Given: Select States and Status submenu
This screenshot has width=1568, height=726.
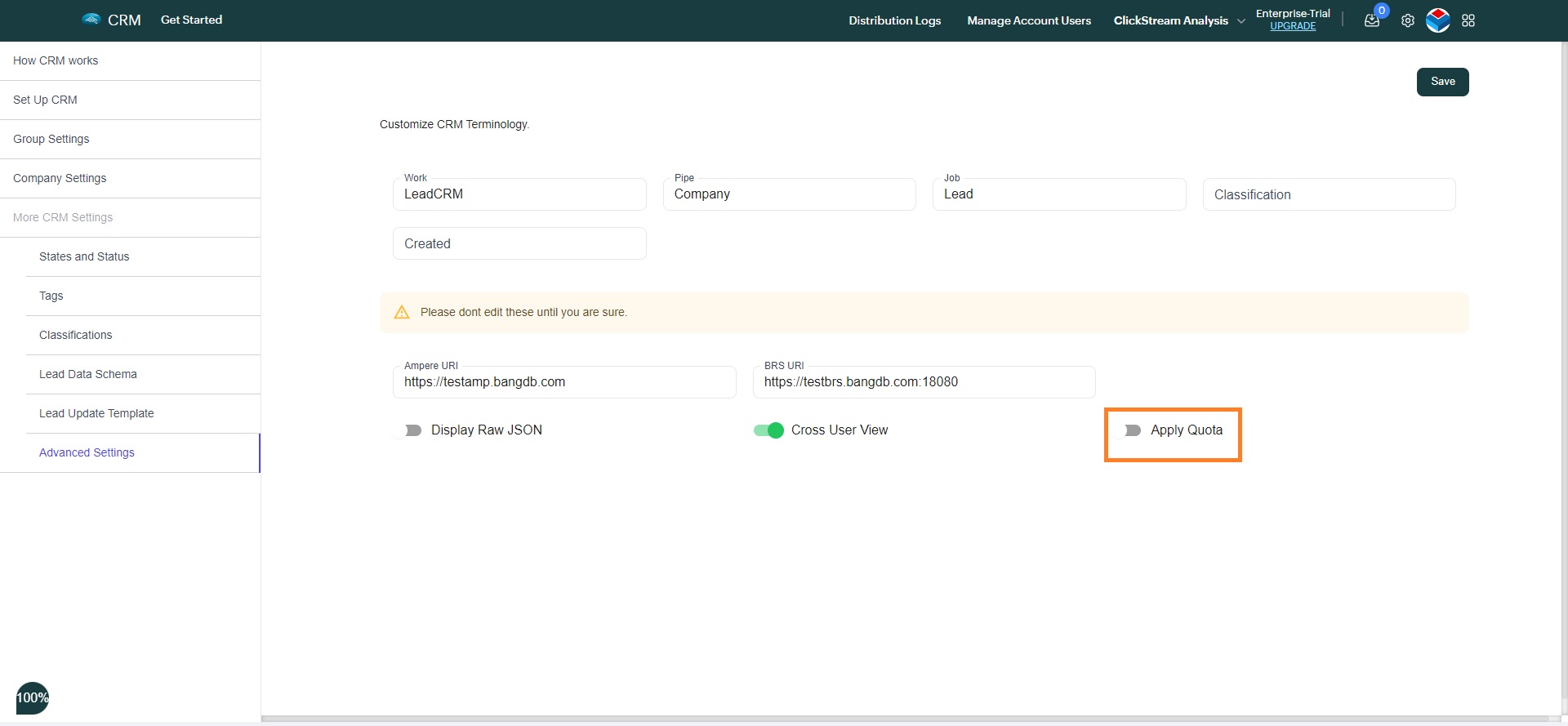Looking at the screenshot, I should click(143, 256).
